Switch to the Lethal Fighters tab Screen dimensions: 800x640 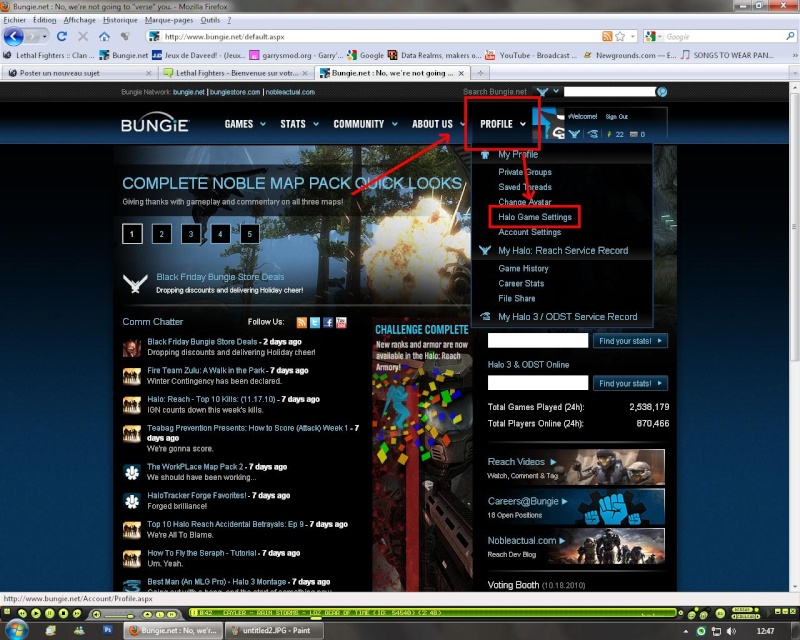pyautogui.click(x=235, y=73)
